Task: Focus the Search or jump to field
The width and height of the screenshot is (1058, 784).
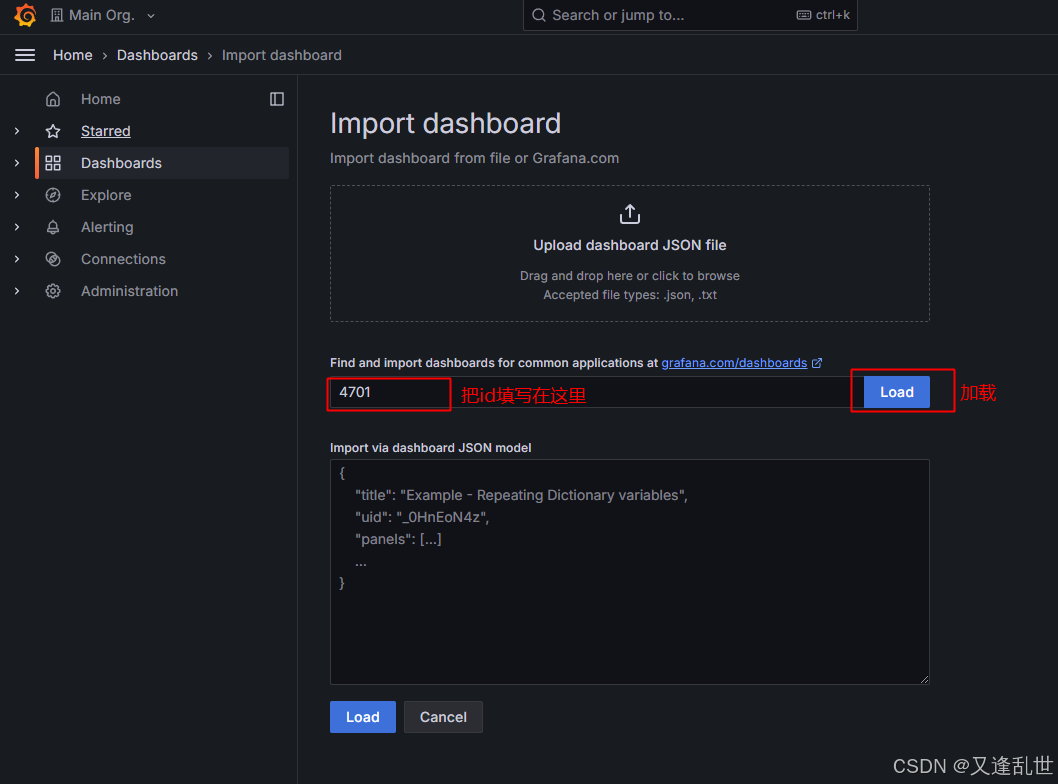Action: pos(690,15)
